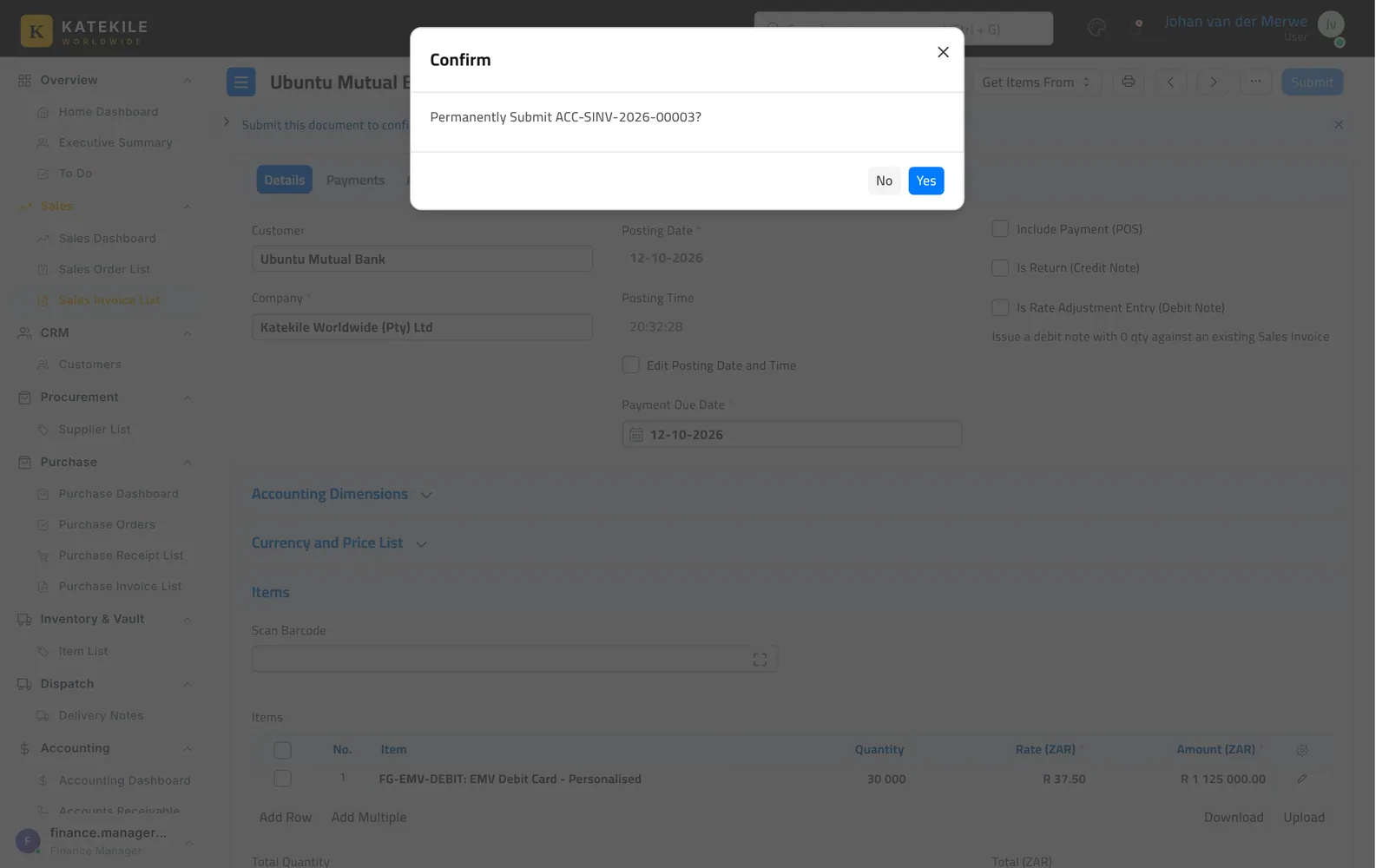Screen dimensions: 1389x868
Task: Go to previous document arrow
Action: point(1170,82)
